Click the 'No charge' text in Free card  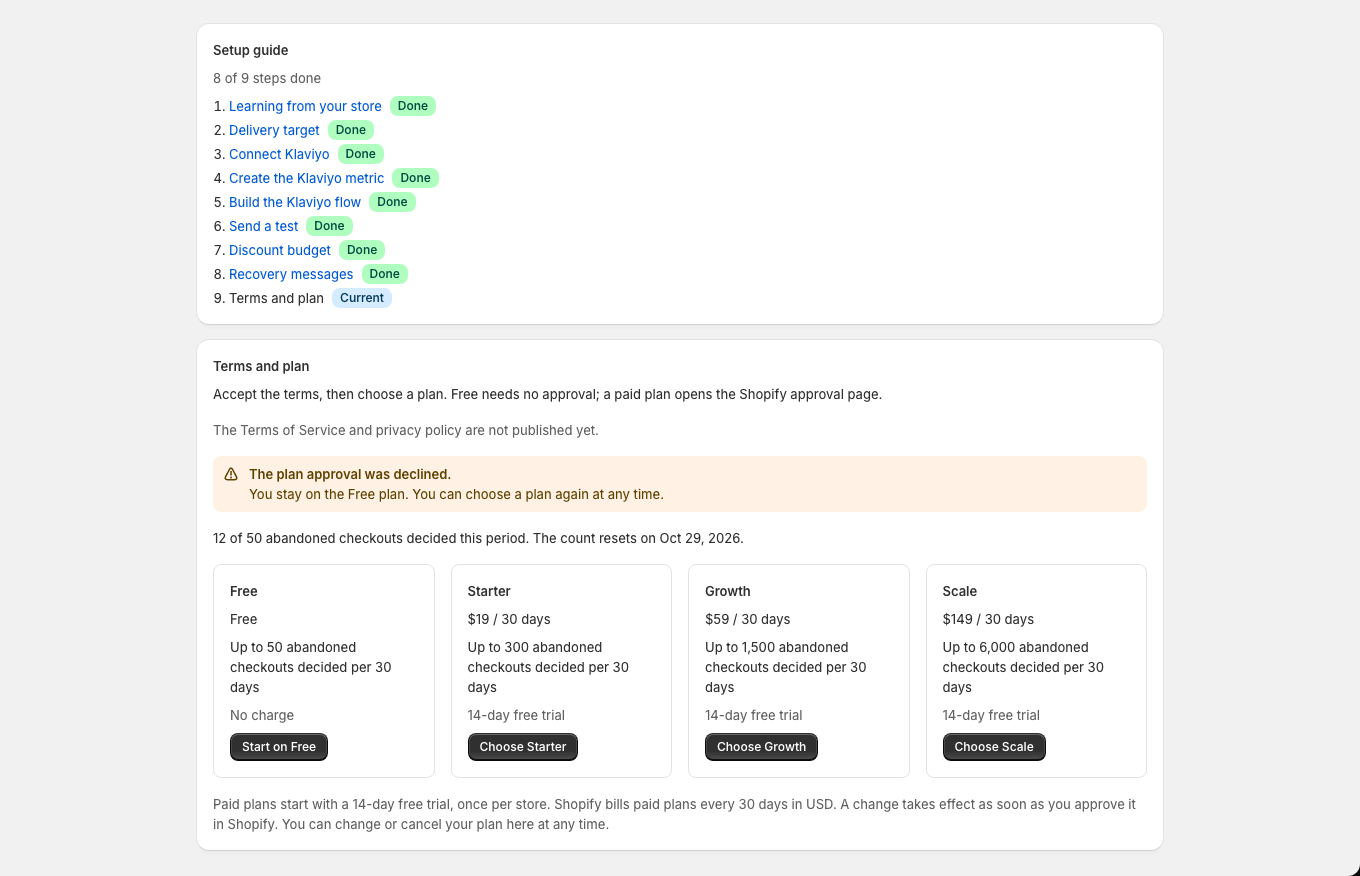coord(262,715)
